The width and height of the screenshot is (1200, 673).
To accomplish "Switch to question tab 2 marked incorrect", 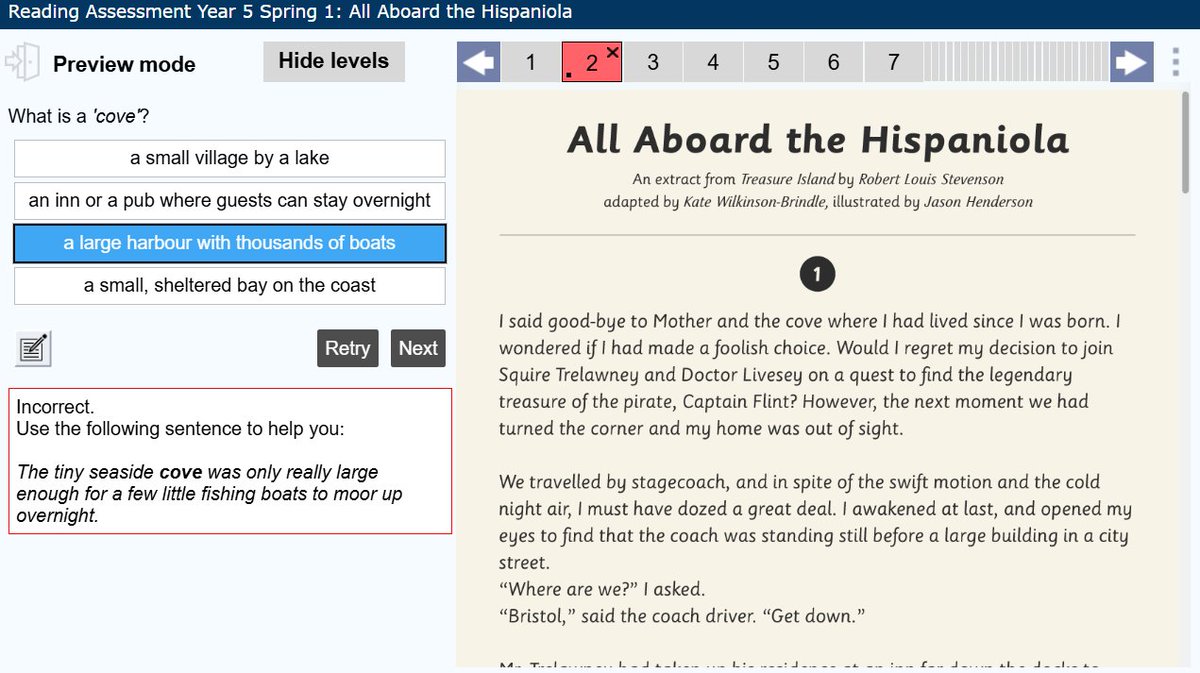I will (591, 63).
